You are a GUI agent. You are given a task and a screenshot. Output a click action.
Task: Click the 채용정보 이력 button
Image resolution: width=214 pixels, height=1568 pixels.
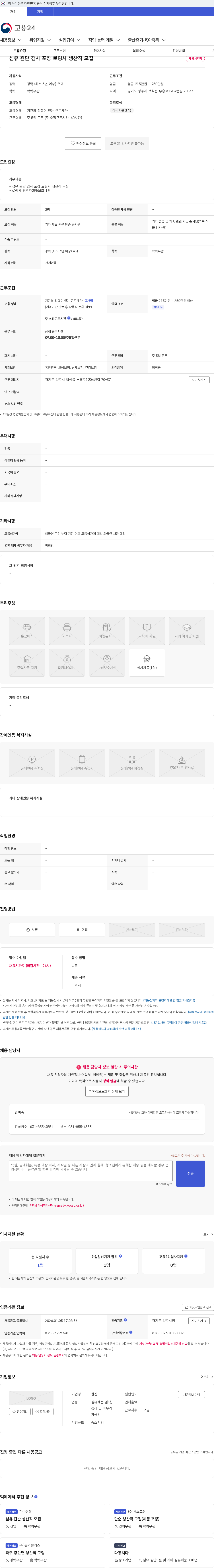point(191,1394)
